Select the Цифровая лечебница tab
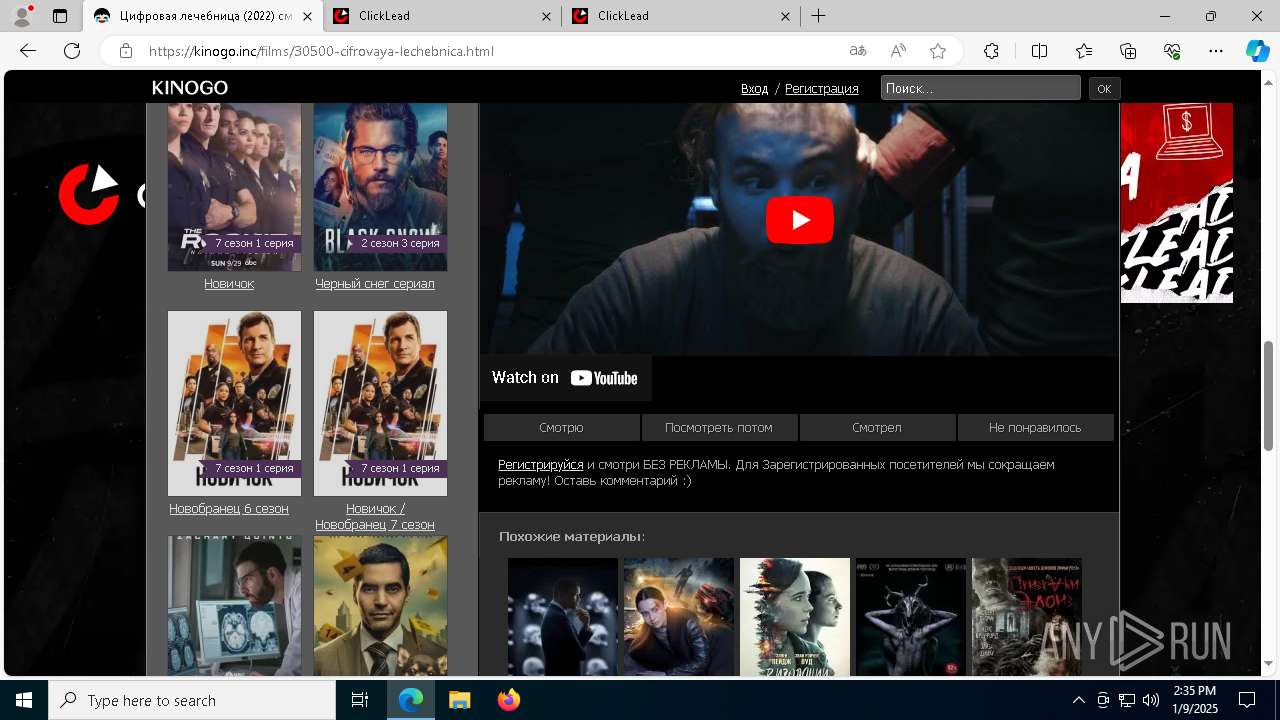This screenshot has width=1280, height=720. coord(202,16)
